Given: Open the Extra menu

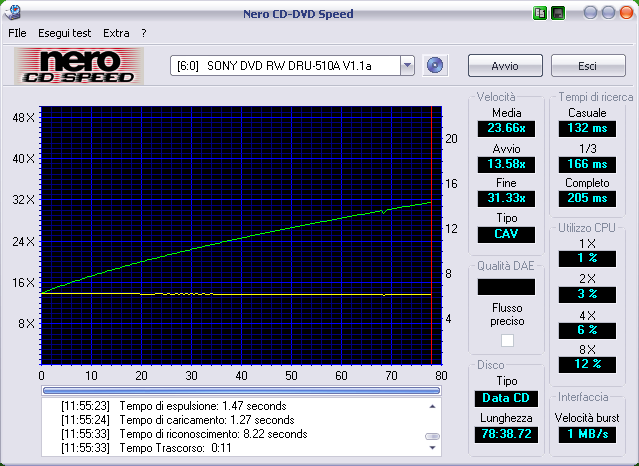Looking at the screenshot, I should tap(116, 33).
